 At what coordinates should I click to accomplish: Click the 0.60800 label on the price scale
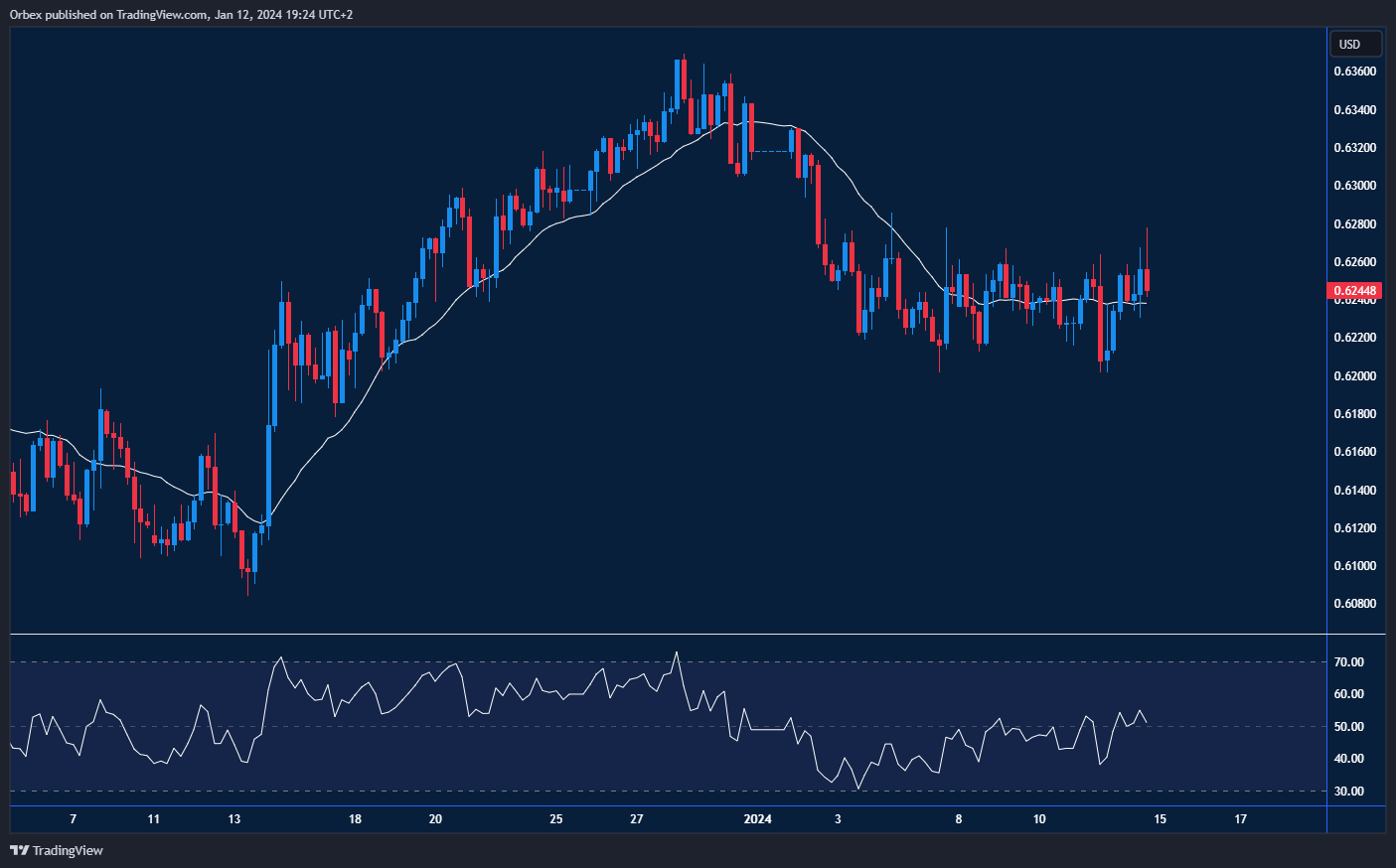pos(1353,602)
